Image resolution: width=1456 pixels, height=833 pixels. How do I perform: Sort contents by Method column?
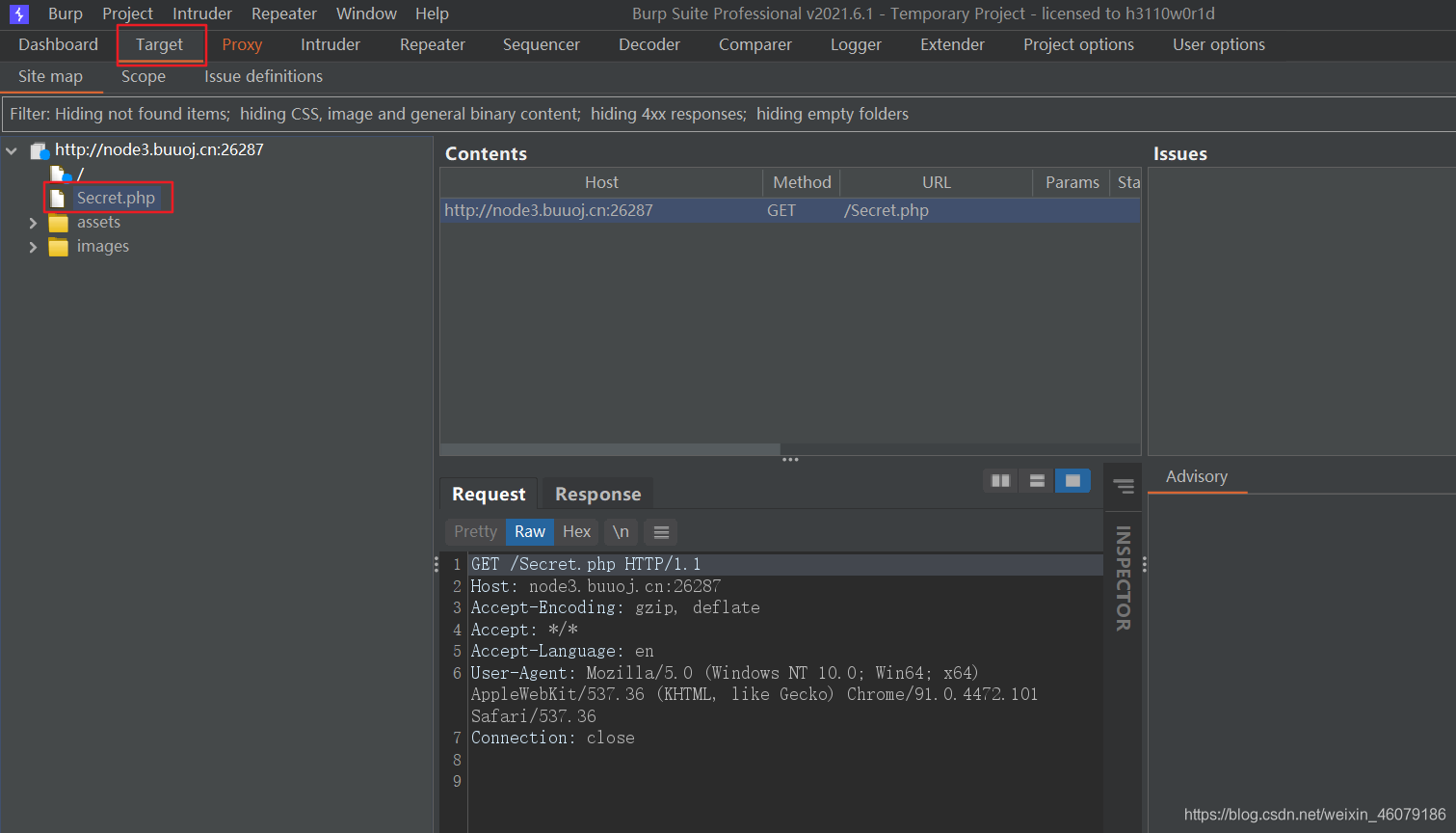click(x=802, y=182)
